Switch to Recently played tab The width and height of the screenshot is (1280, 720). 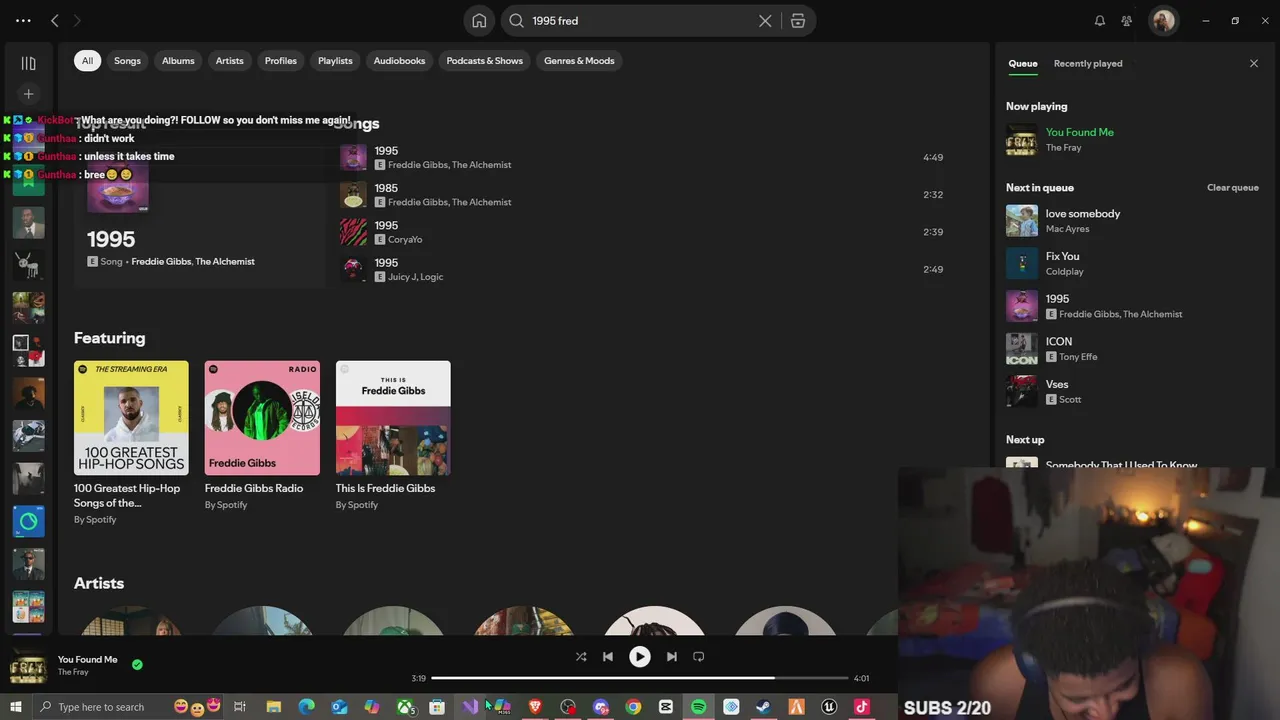1088,63
